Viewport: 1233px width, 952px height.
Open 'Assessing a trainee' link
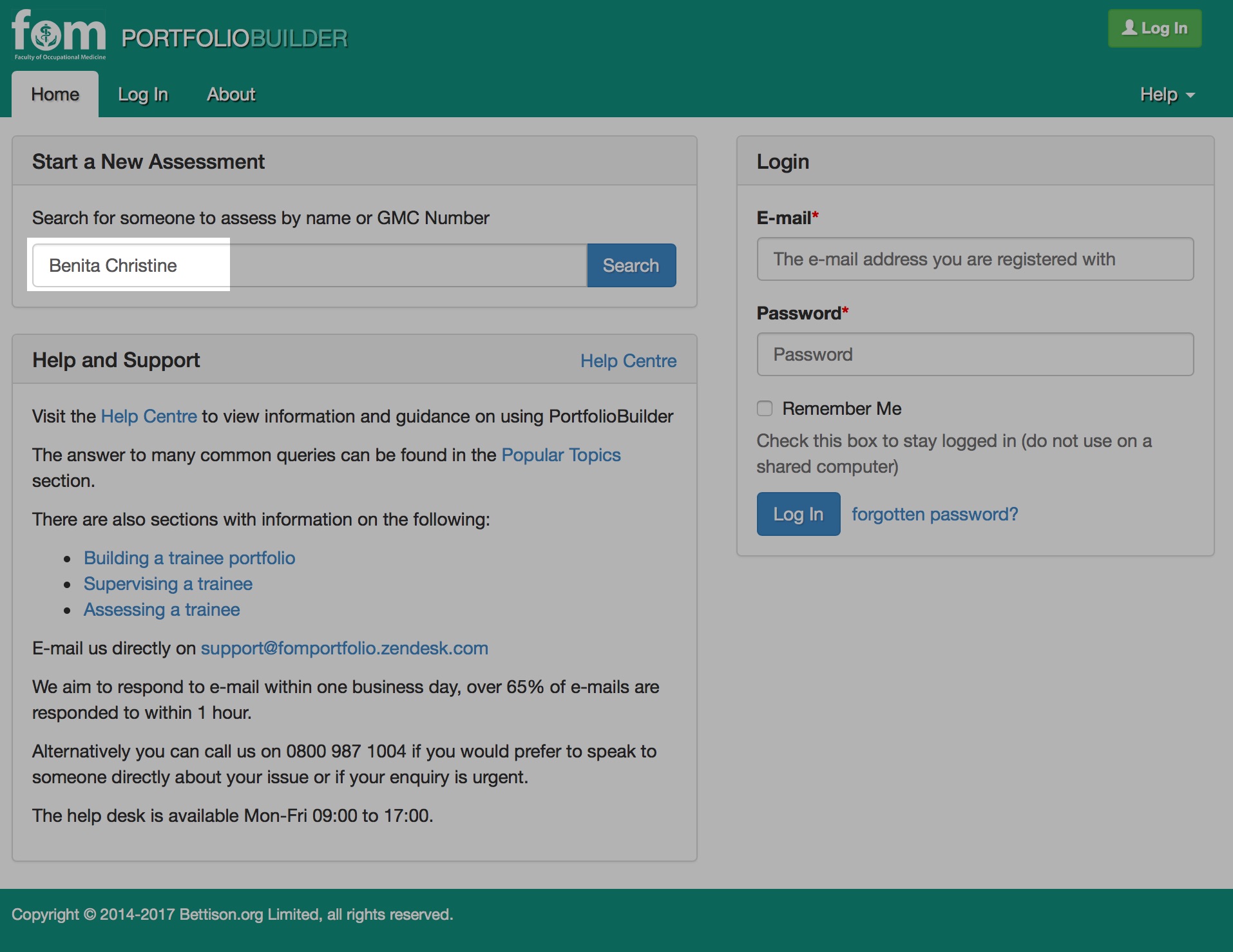coord(162,610)
